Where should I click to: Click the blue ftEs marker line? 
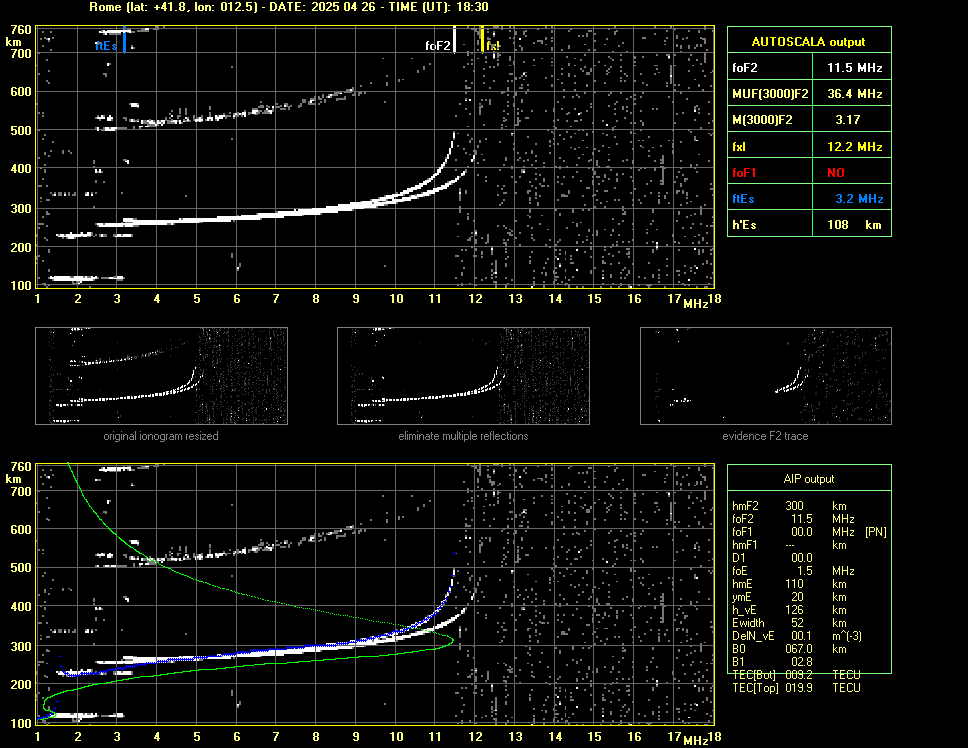125,40
